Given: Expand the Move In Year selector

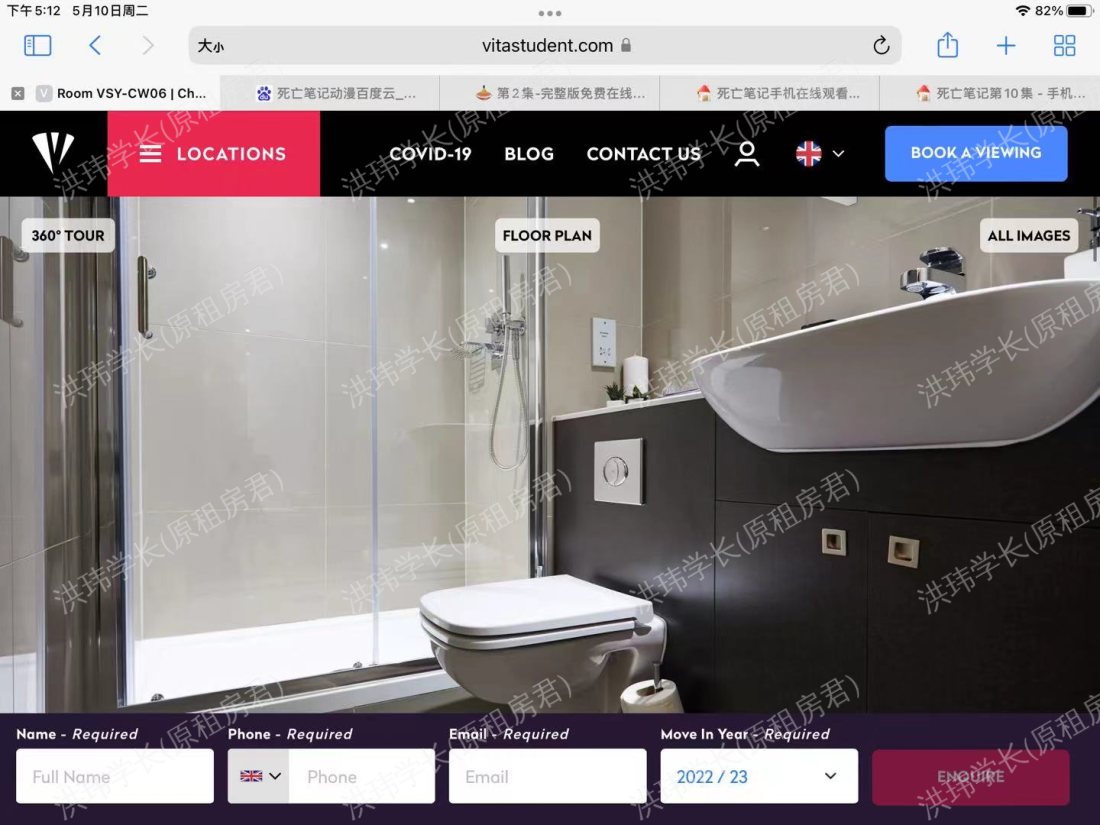Looking at the screenshot, I should click(x=758, y=776).
